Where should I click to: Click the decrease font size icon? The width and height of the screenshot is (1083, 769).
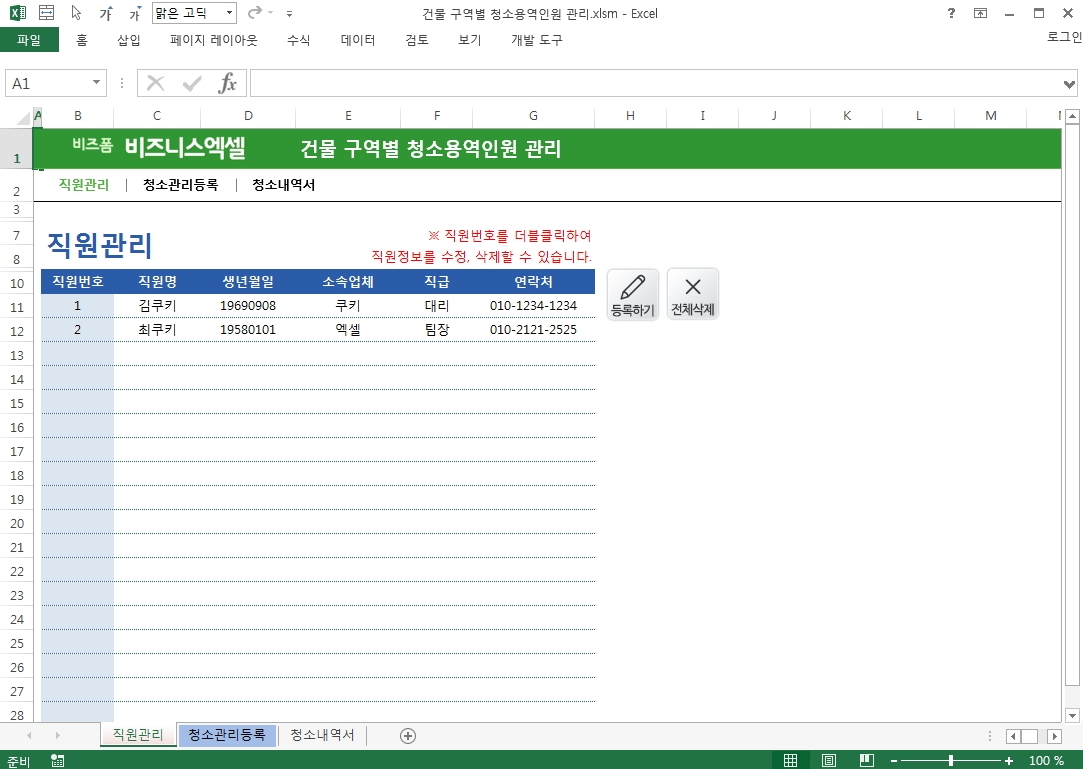coord(134,14)
